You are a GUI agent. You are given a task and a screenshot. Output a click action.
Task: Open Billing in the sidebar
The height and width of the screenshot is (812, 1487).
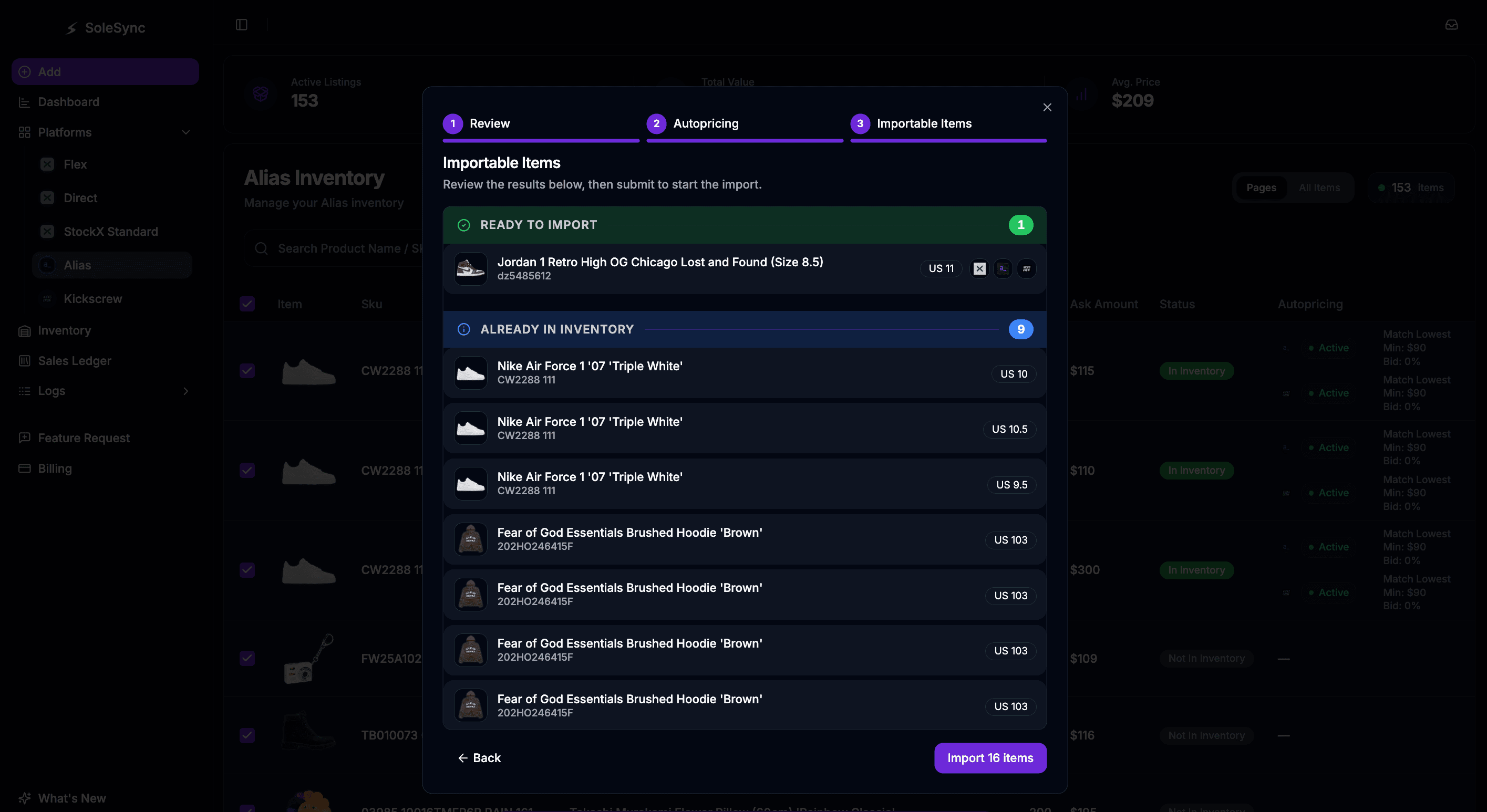pos(105,469)
